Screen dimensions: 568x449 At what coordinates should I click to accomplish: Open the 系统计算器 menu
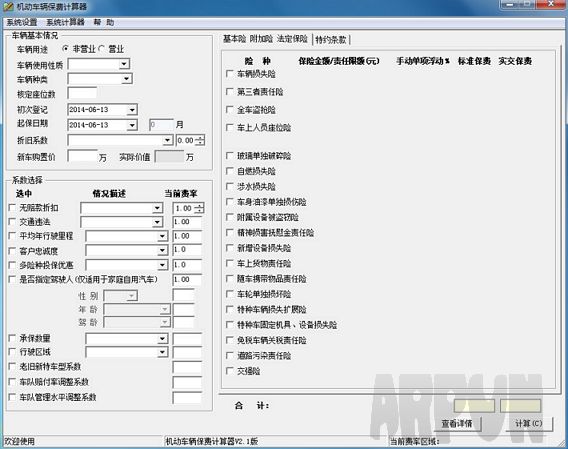[65, 22]
